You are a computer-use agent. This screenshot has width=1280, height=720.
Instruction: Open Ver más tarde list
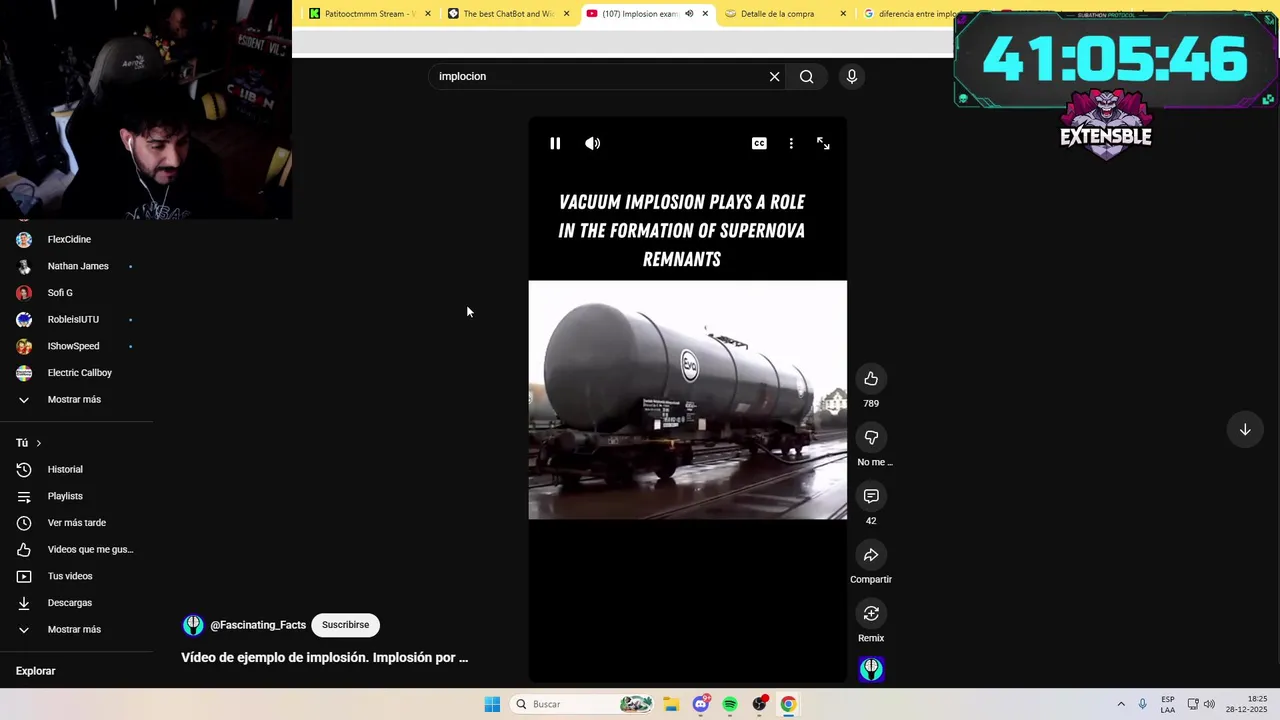(76, 523)
